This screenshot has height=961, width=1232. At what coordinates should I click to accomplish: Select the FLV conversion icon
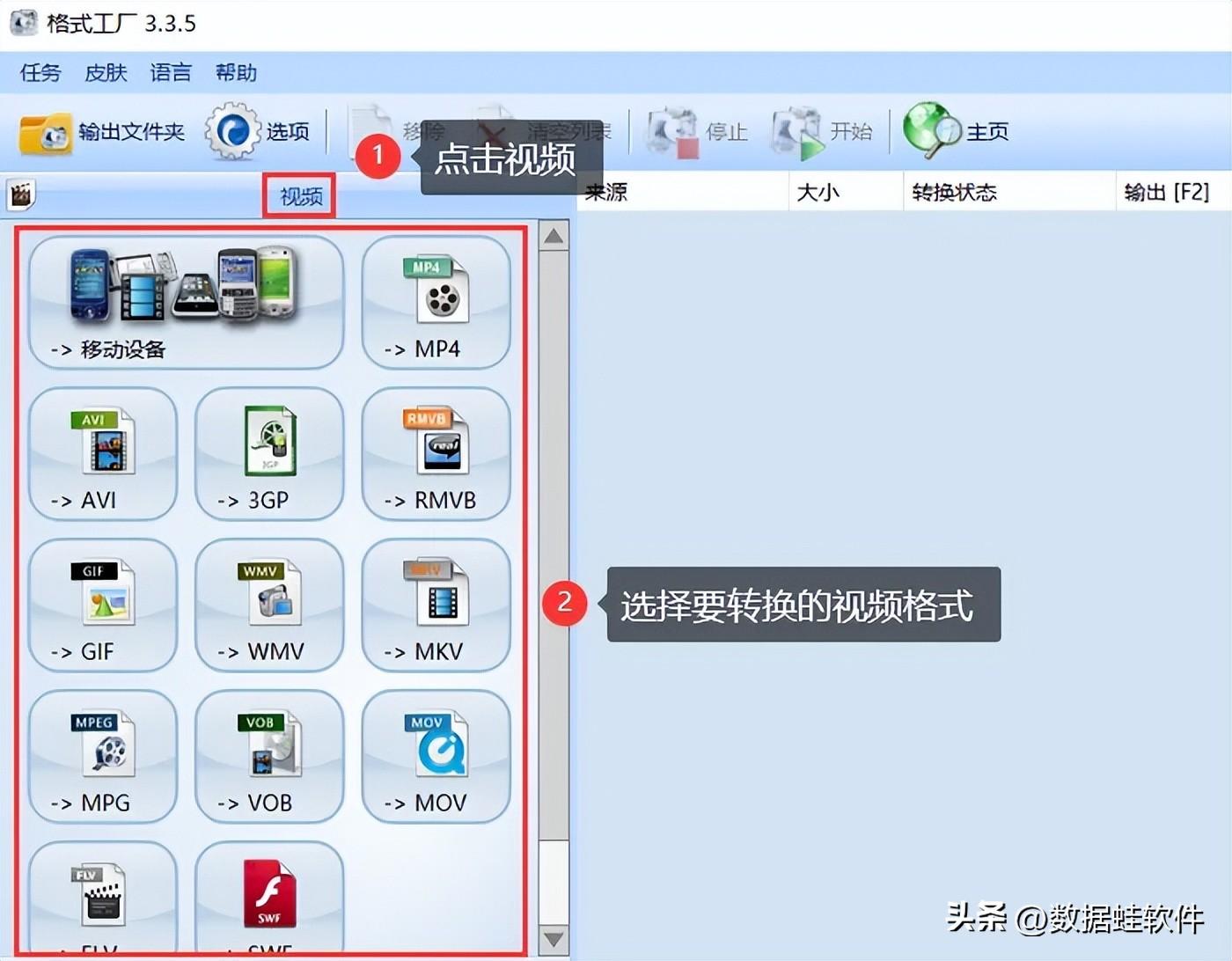(103, 897)
